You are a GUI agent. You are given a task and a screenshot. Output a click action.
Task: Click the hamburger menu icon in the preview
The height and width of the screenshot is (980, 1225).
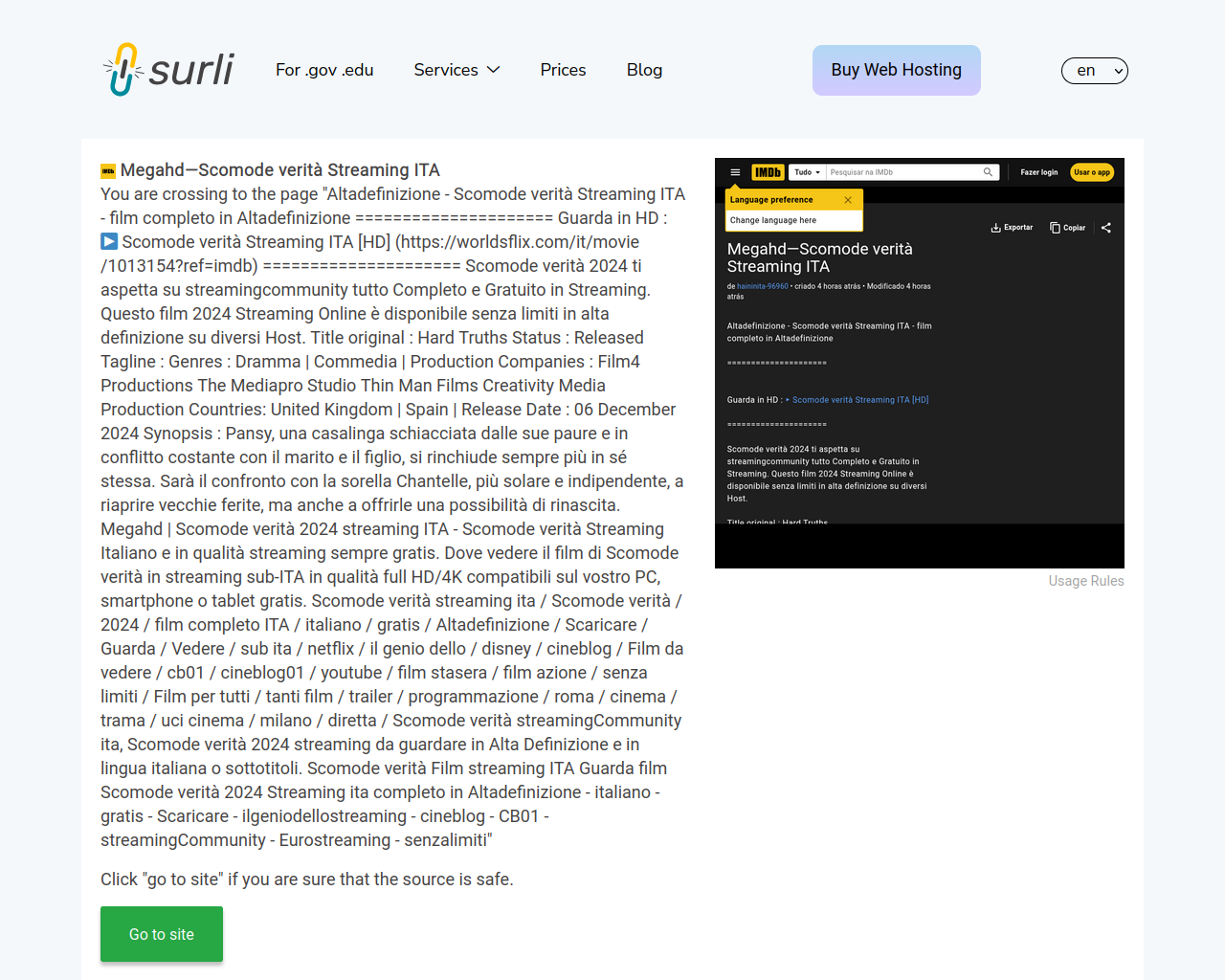coord(735,172)
